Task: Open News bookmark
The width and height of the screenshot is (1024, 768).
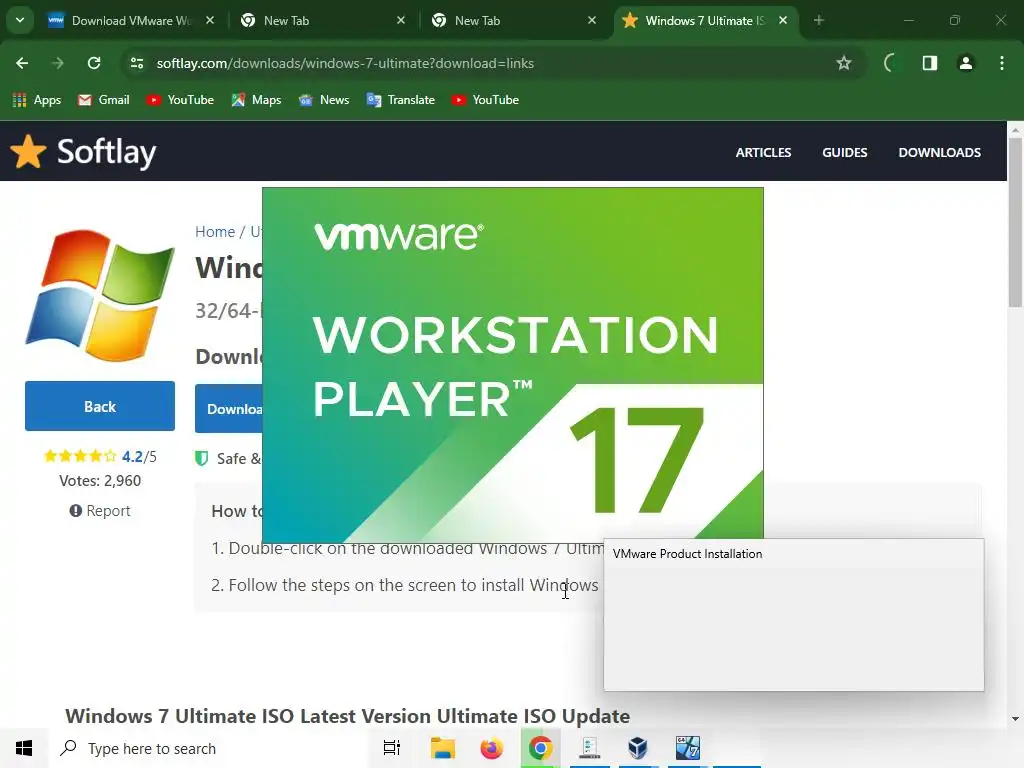Action: pyautogui.click(x=324, y=100)
